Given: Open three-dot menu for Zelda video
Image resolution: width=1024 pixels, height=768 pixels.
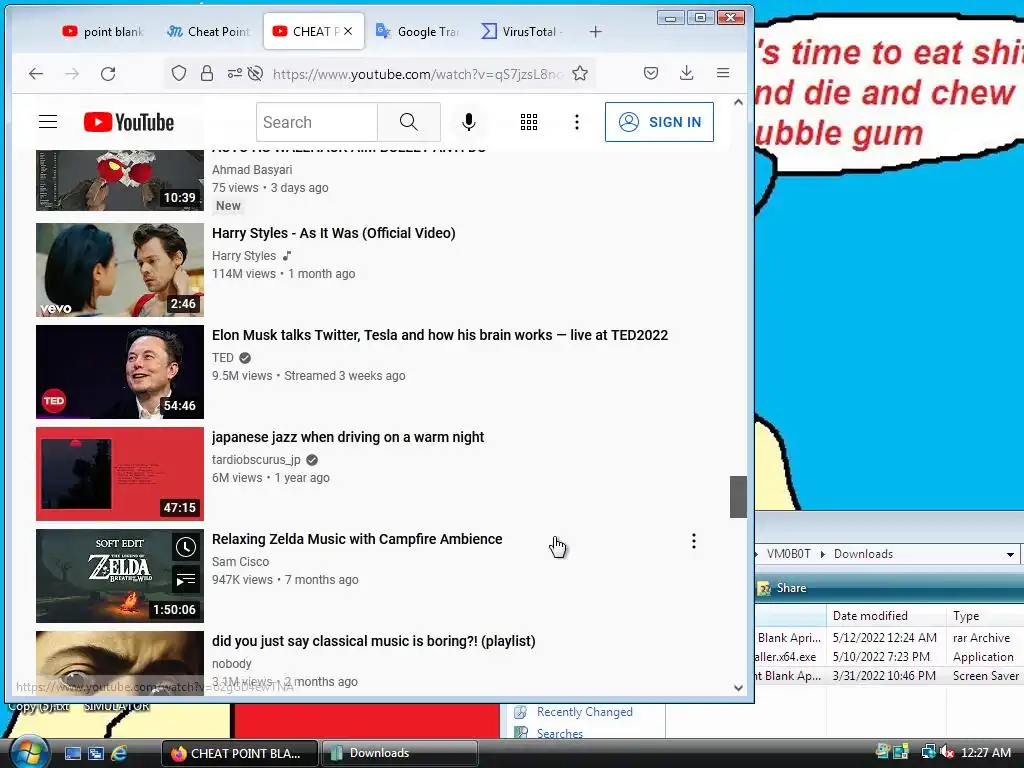Looking at the screenshot, I should [694, 541].
